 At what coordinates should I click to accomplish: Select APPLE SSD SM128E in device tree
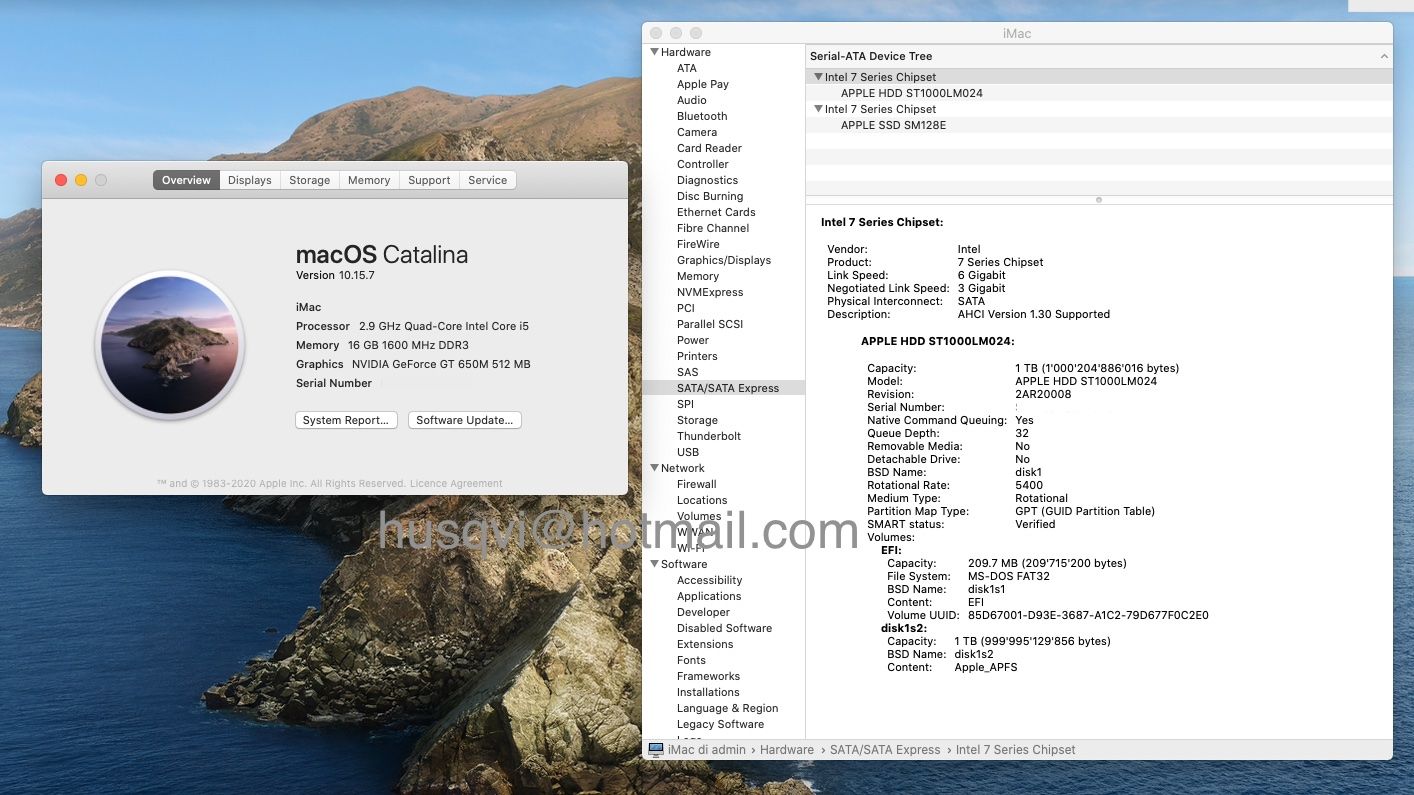pyautogui.click(x=893, y=125)
